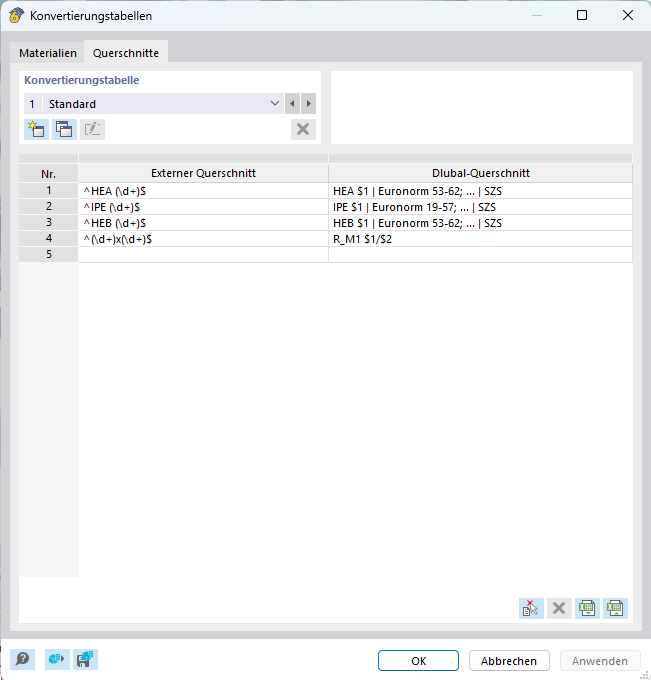Click the blue cube arrow icon at bottom

57,660
